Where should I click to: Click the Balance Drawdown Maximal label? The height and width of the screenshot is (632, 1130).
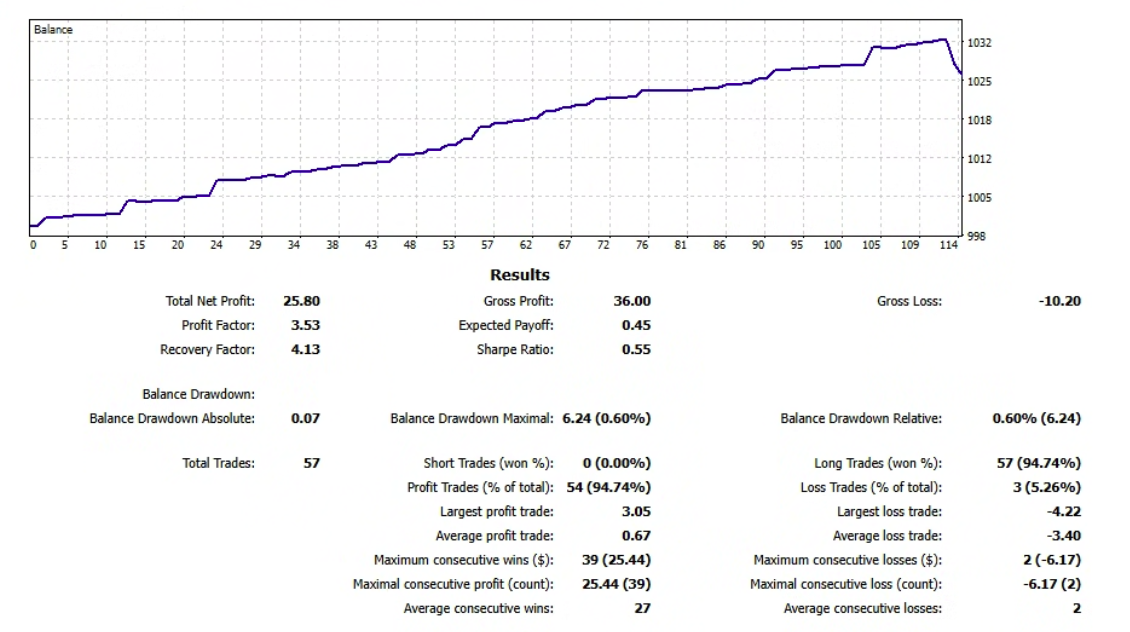(x=471, y=418)
